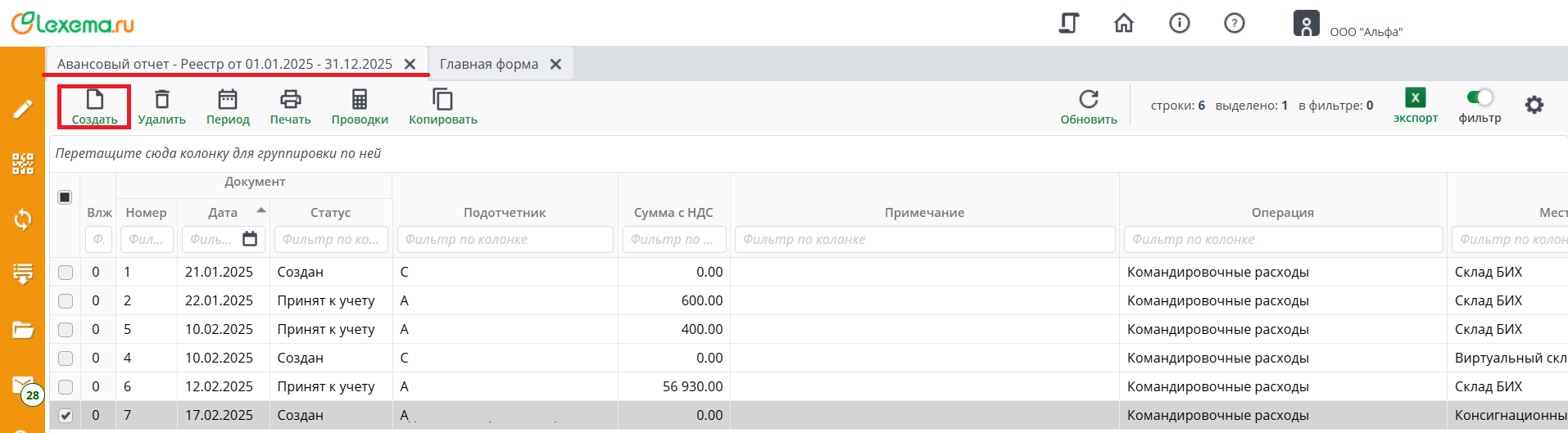This screenshot has height=433, width=1568.
Task: Toggle the select-all header checkbox
Action: pyautogui.click(x=65, y=197)
